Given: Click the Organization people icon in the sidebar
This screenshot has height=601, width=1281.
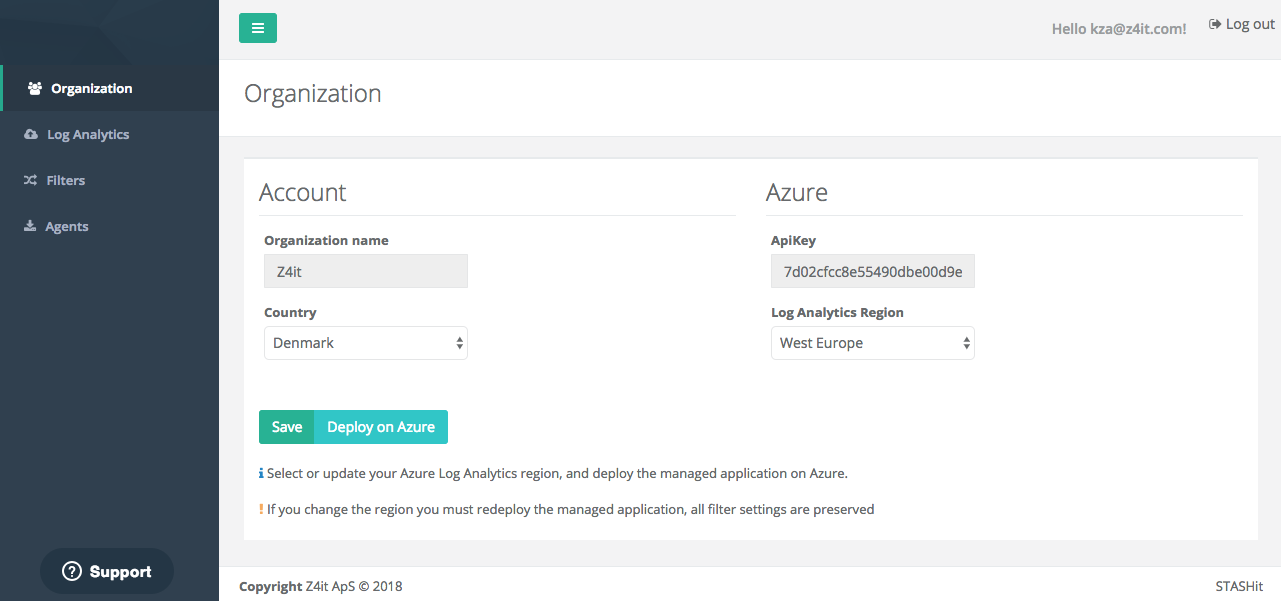Looking at the screenshot, I should coord(35,89).
